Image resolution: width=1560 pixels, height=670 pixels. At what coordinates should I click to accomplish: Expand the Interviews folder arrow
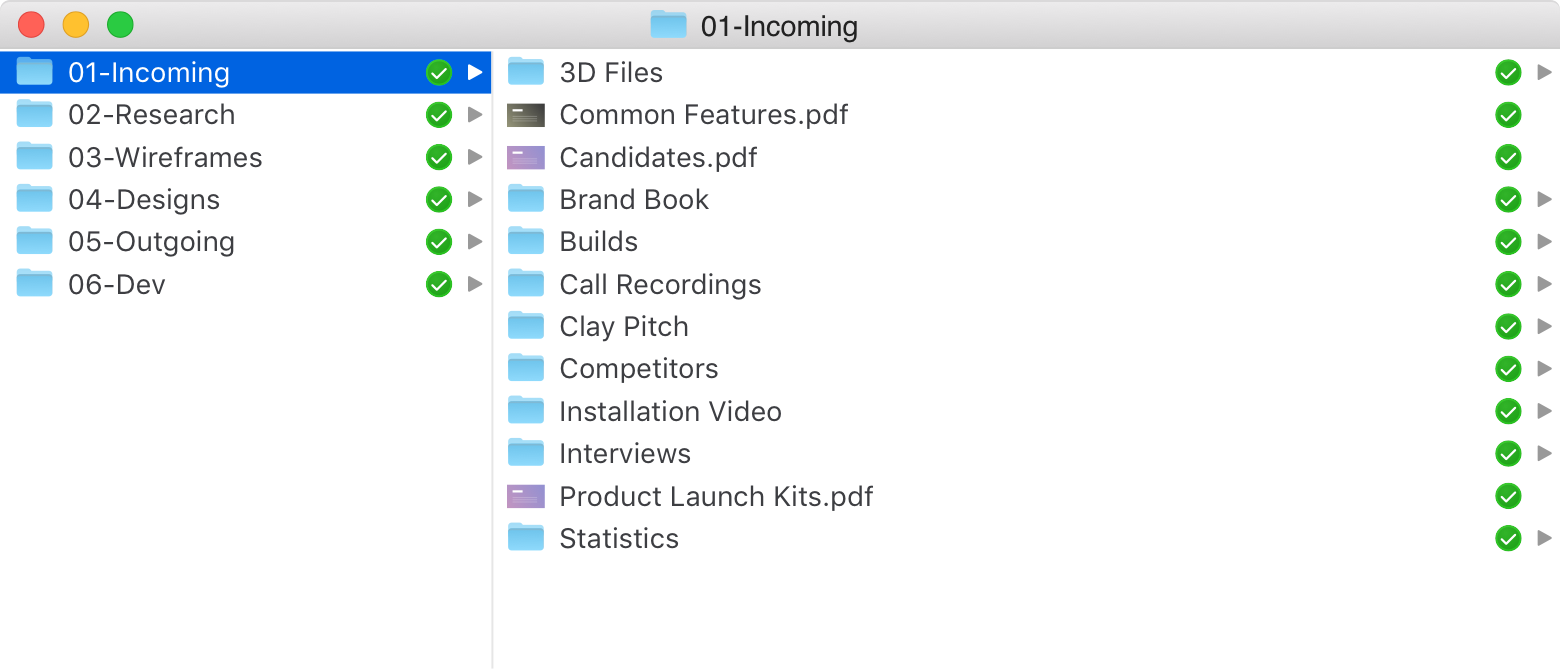pos(1544,454)
